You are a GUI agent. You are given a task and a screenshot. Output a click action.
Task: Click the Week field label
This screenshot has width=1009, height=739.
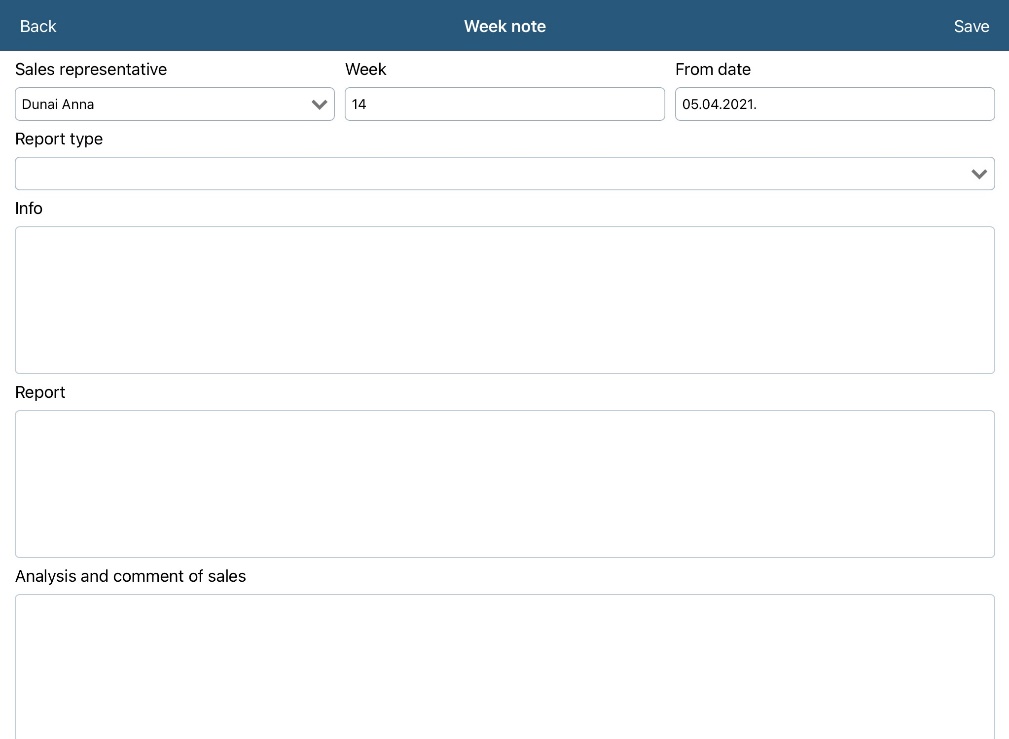[366, 69]
